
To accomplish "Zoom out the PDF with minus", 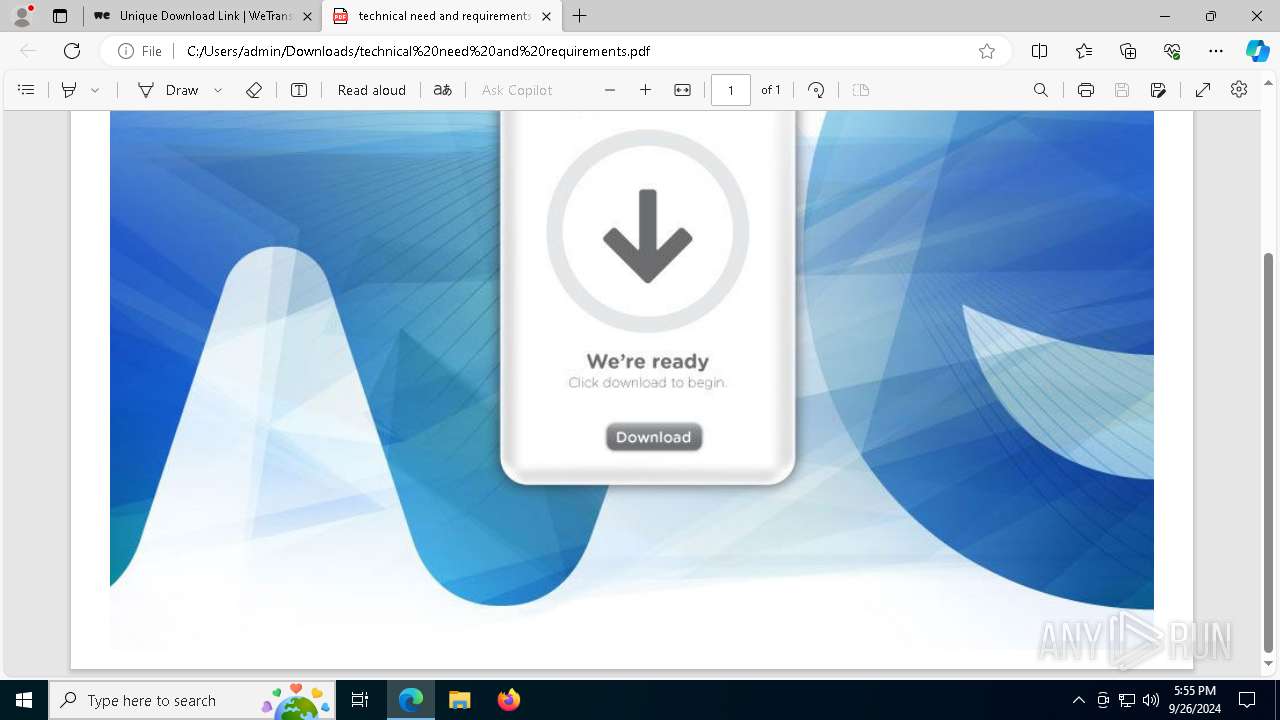I will 610,90.
